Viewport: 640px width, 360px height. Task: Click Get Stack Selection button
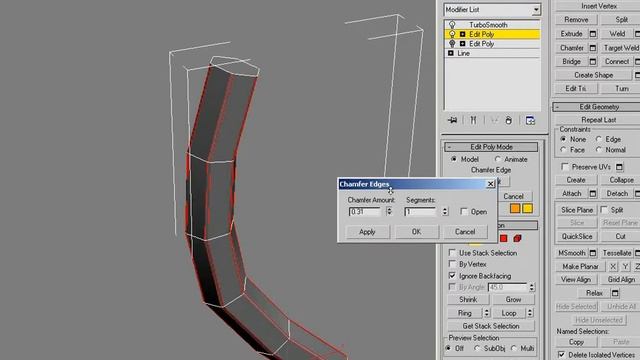[491, 326]
